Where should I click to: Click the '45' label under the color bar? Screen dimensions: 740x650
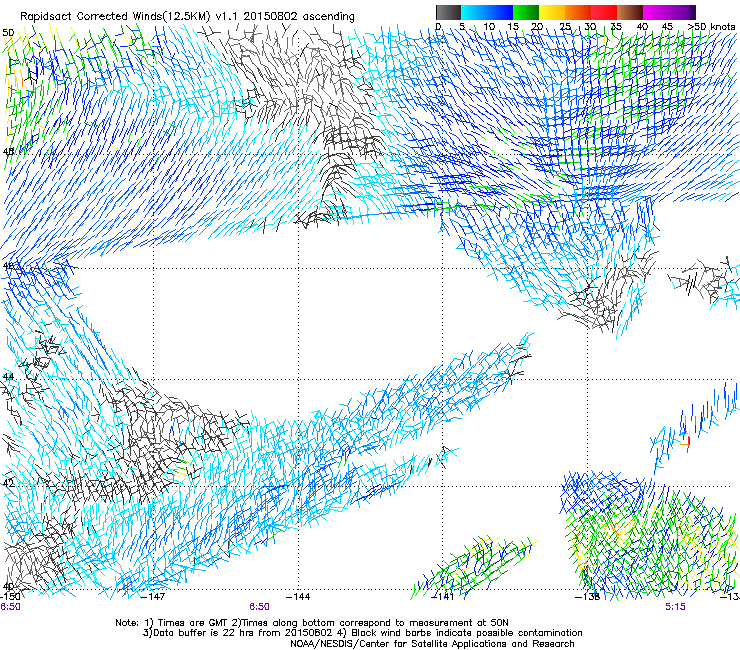pos(667,26)
